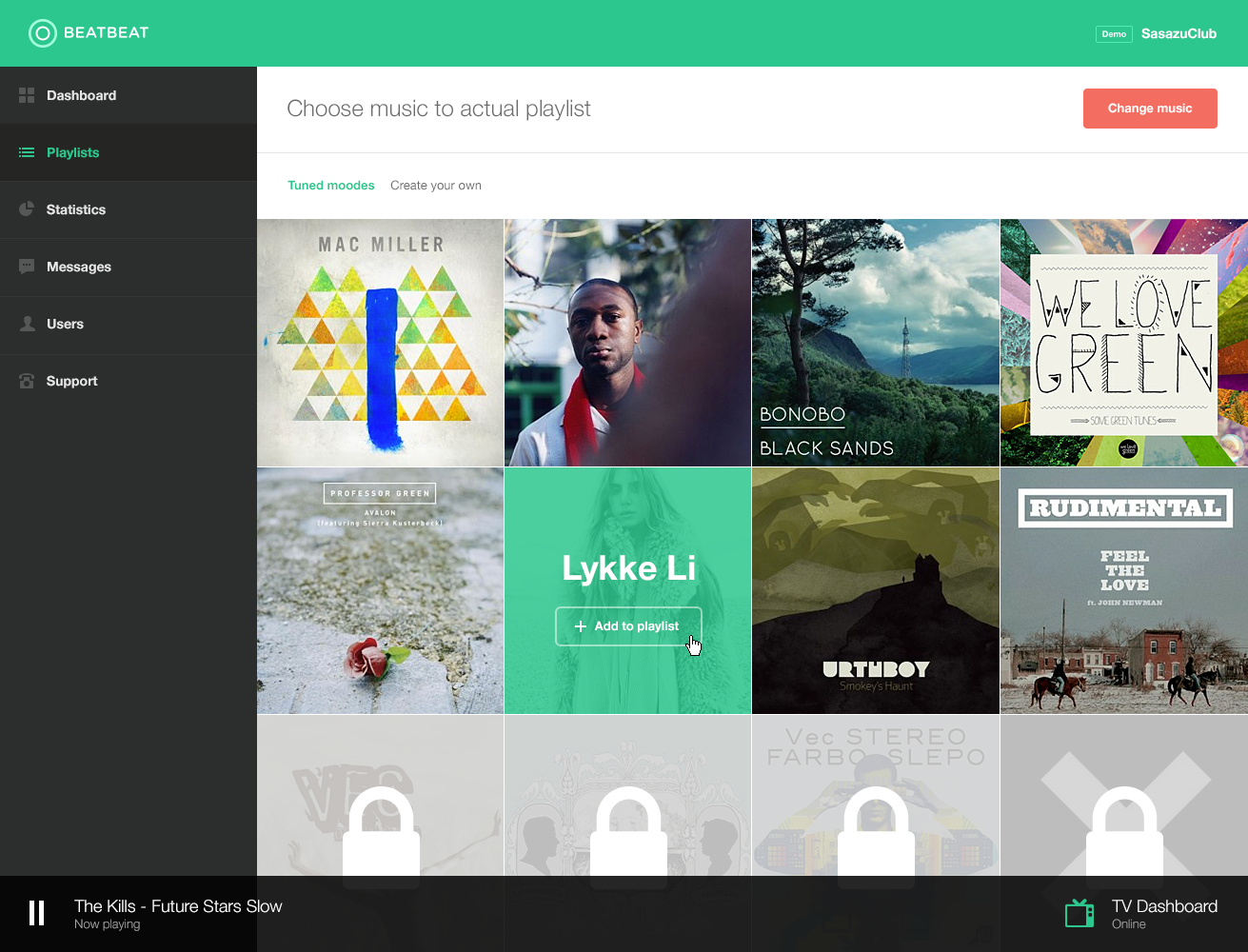Click the Online status text
Image resolution: width=1248 pixels, height=952 pixels.
point(1129,924)
